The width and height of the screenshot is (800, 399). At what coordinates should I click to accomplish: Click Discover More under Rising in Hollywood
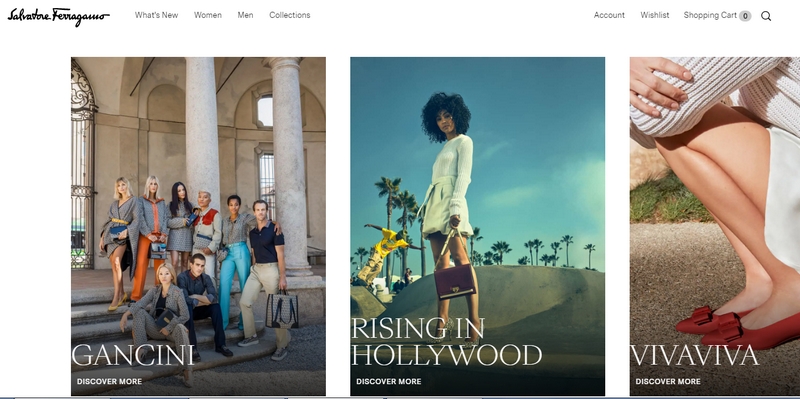389,381
